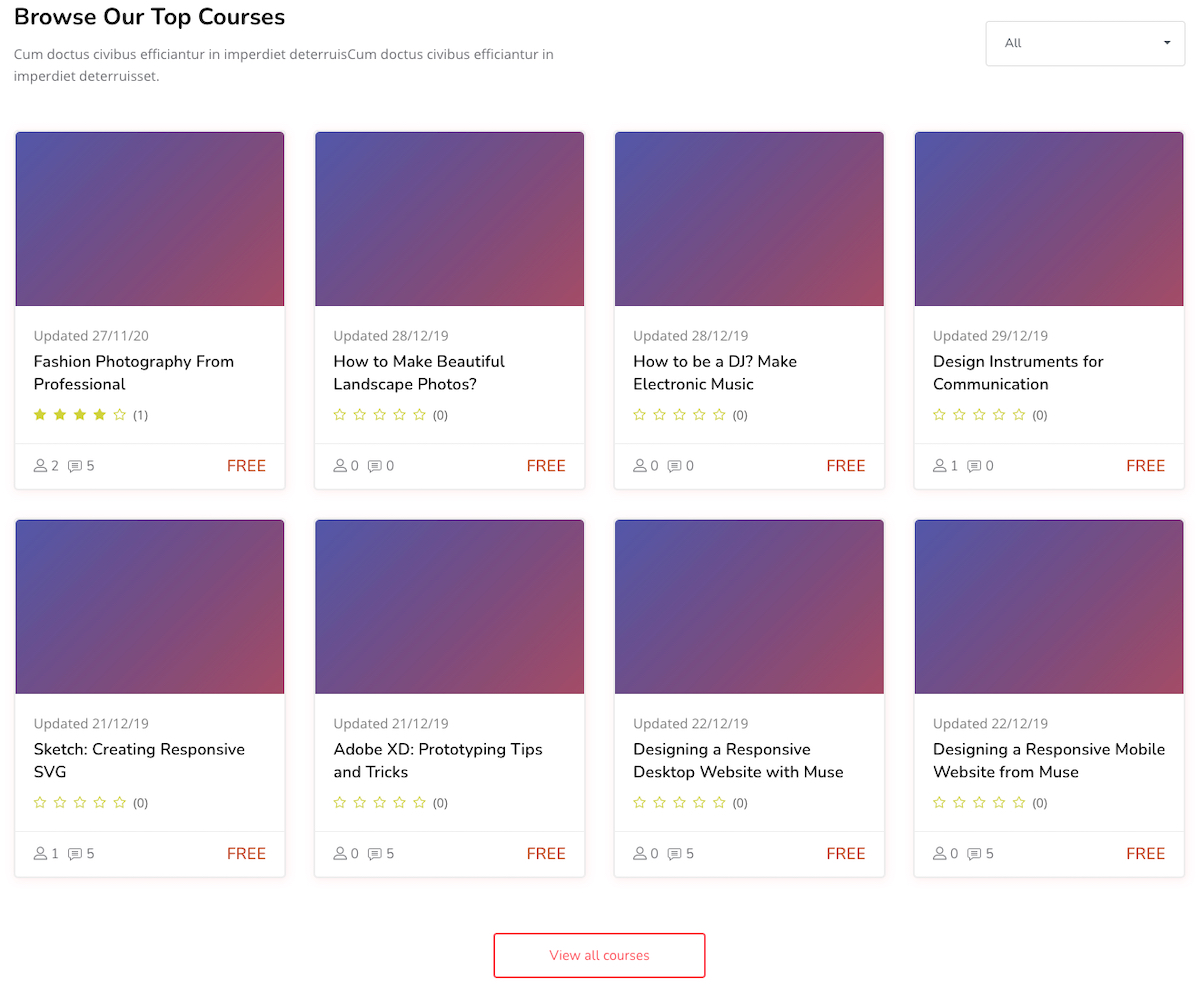Viewport: 1200px width, 990px height.
Task: Open How to Make Beautiful Landscape Photos course
Action: pyautogui.click(x=419, y=372)
